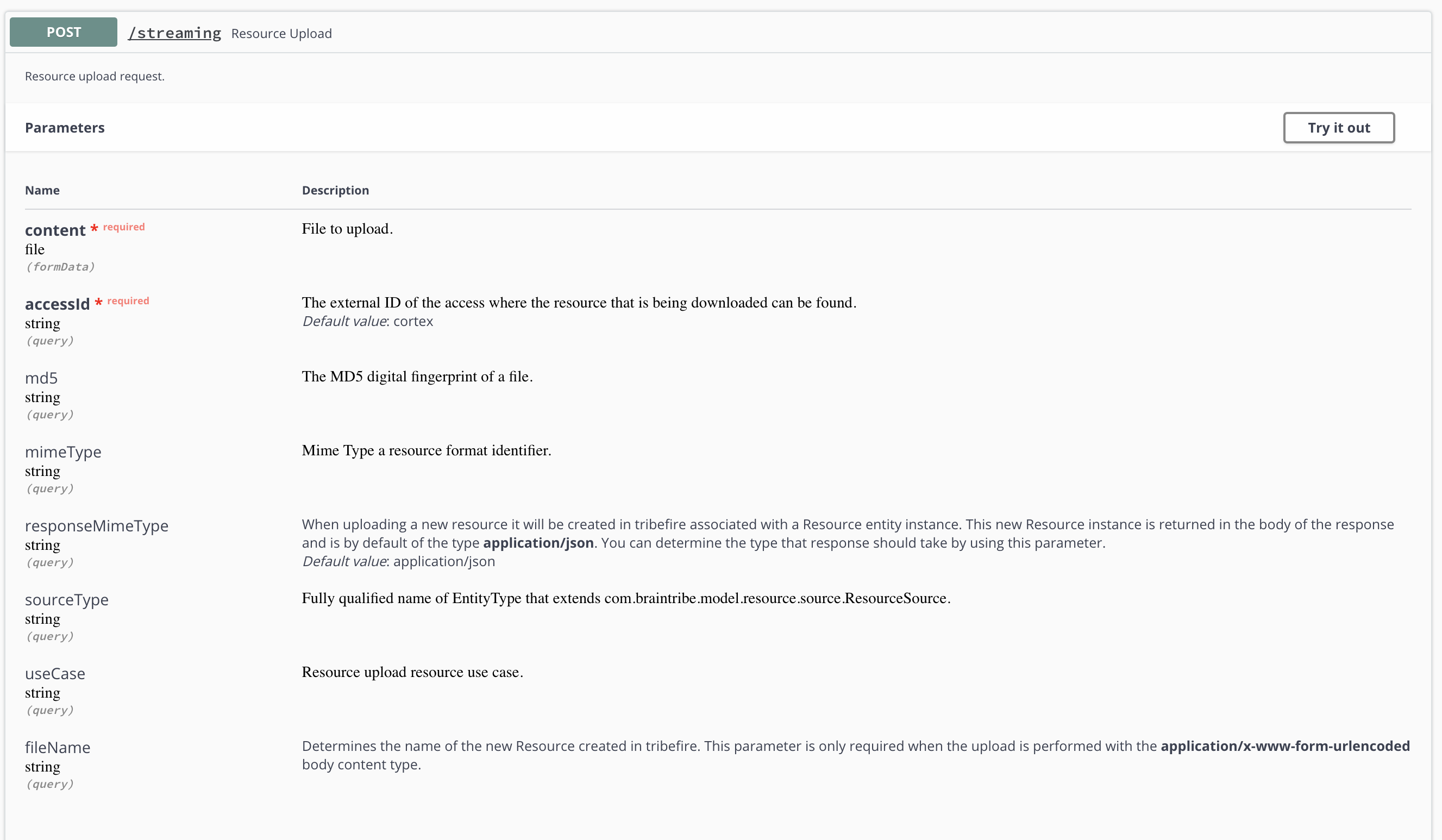1442x840 pixels.
Task: Open the /streaming endpoint path link
Action: click(174, 33)
